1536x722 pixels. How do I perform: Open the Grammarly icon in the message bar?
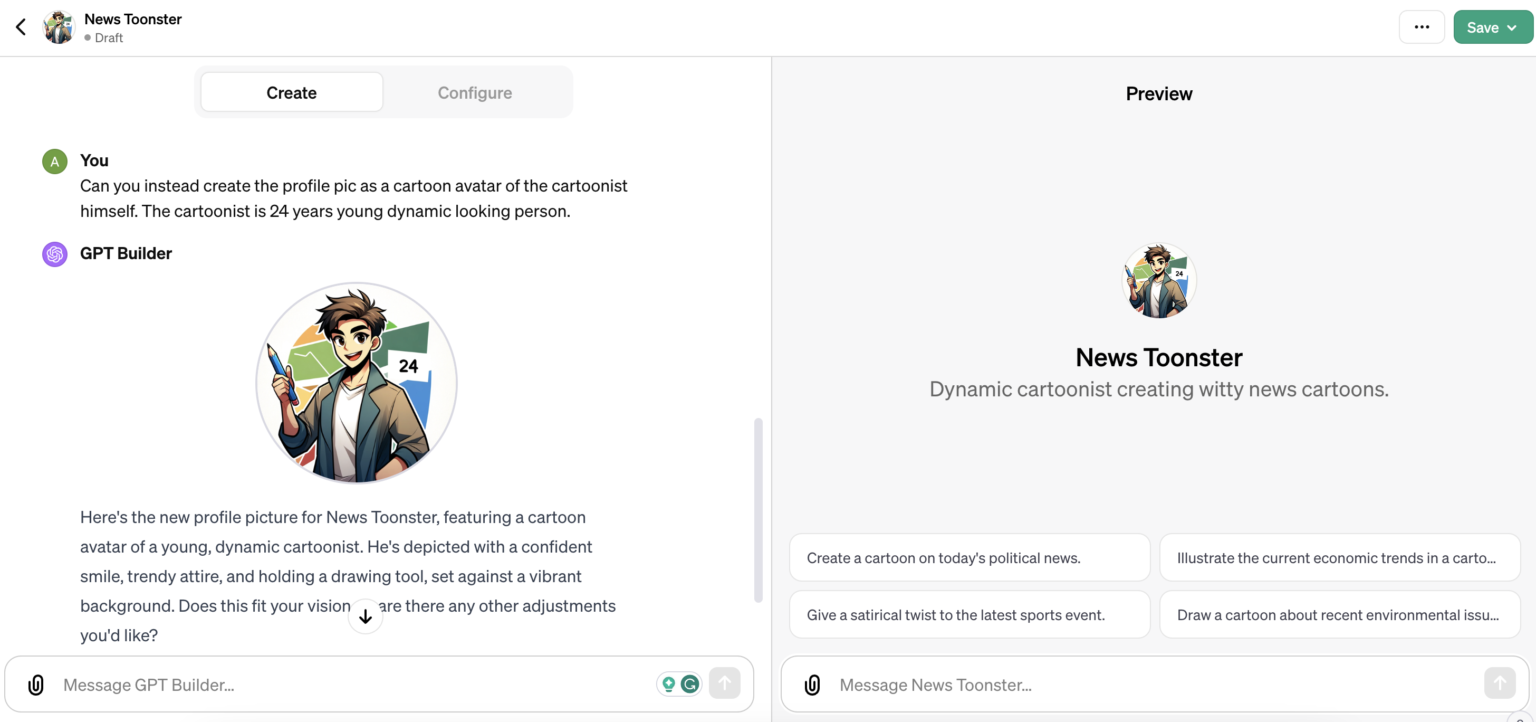pos(689,683)
